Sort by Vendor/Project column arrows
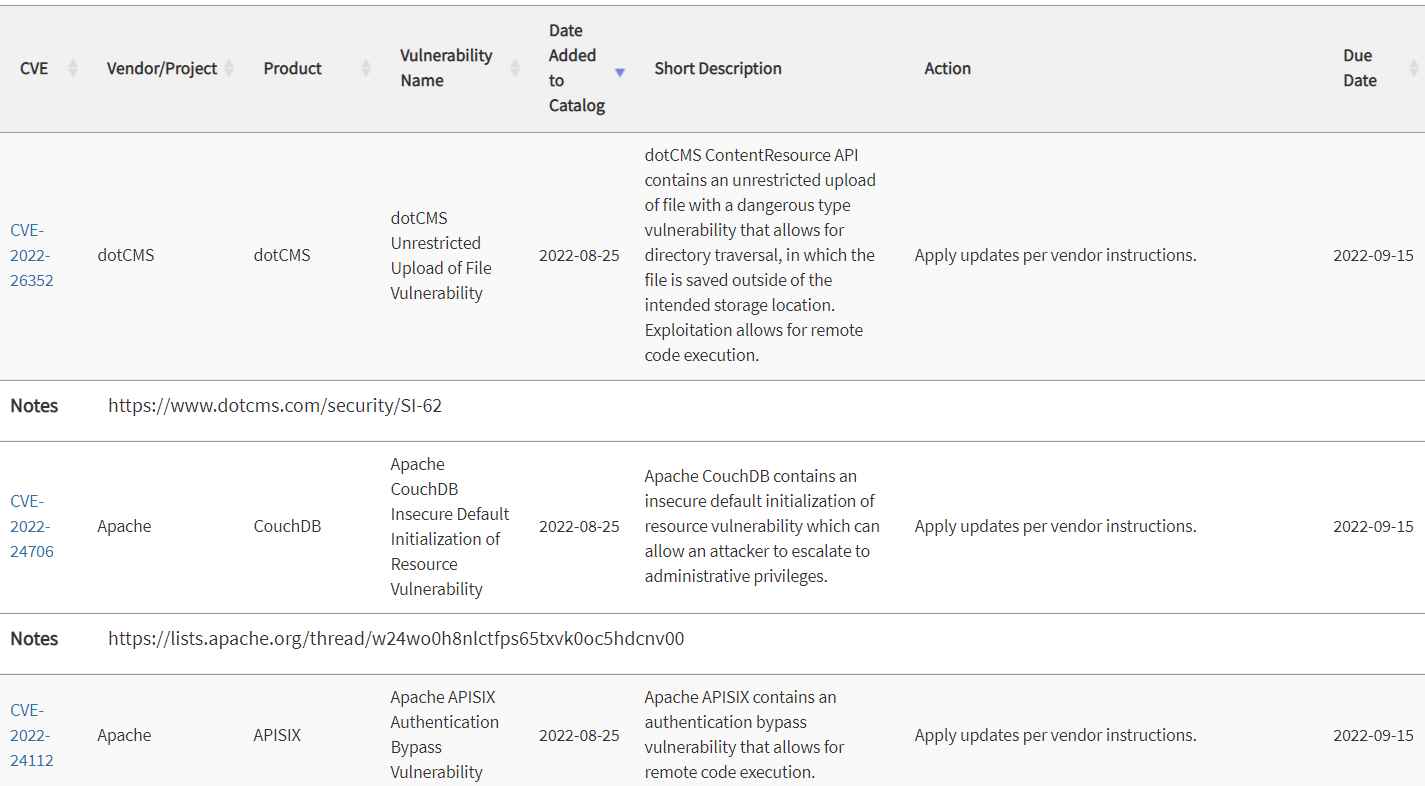This screenshot has width=1425, height=786. (229, 68)
